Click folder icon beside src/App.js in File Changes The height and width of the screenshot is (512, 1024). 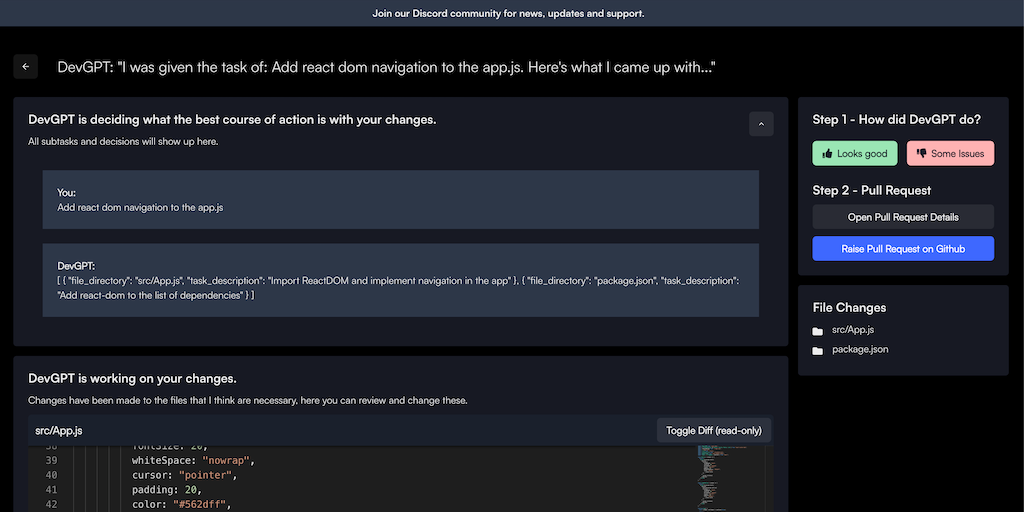click(818, 330)
